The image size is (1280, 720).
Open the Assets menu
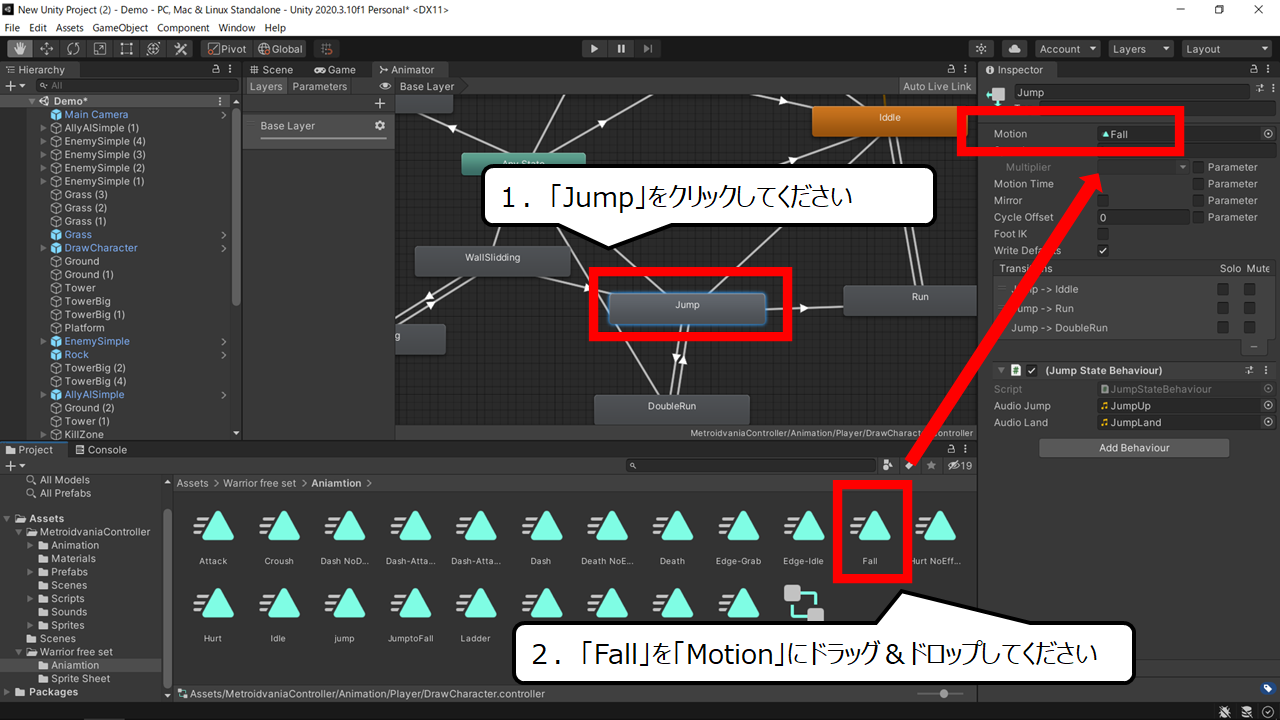coord(70,28)
